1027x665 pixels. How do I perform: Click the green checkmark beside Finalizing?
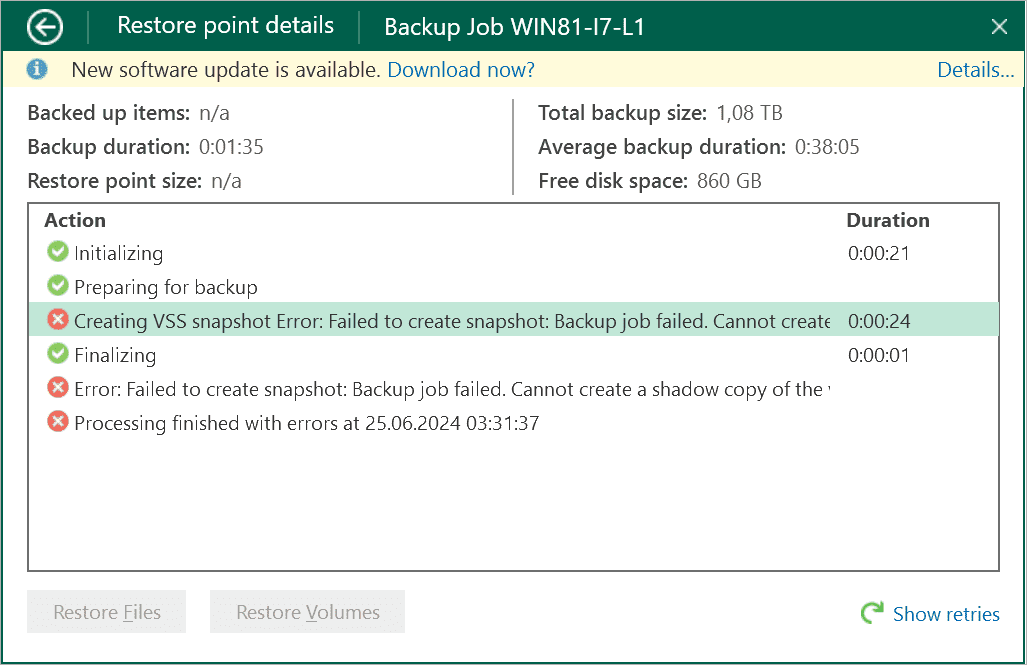click(x=58, y=354)
